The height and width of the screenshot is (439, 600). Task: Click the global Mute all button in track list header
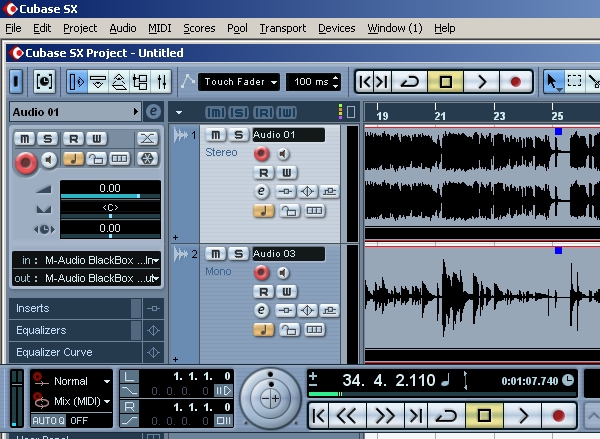(x=215, y=113)
